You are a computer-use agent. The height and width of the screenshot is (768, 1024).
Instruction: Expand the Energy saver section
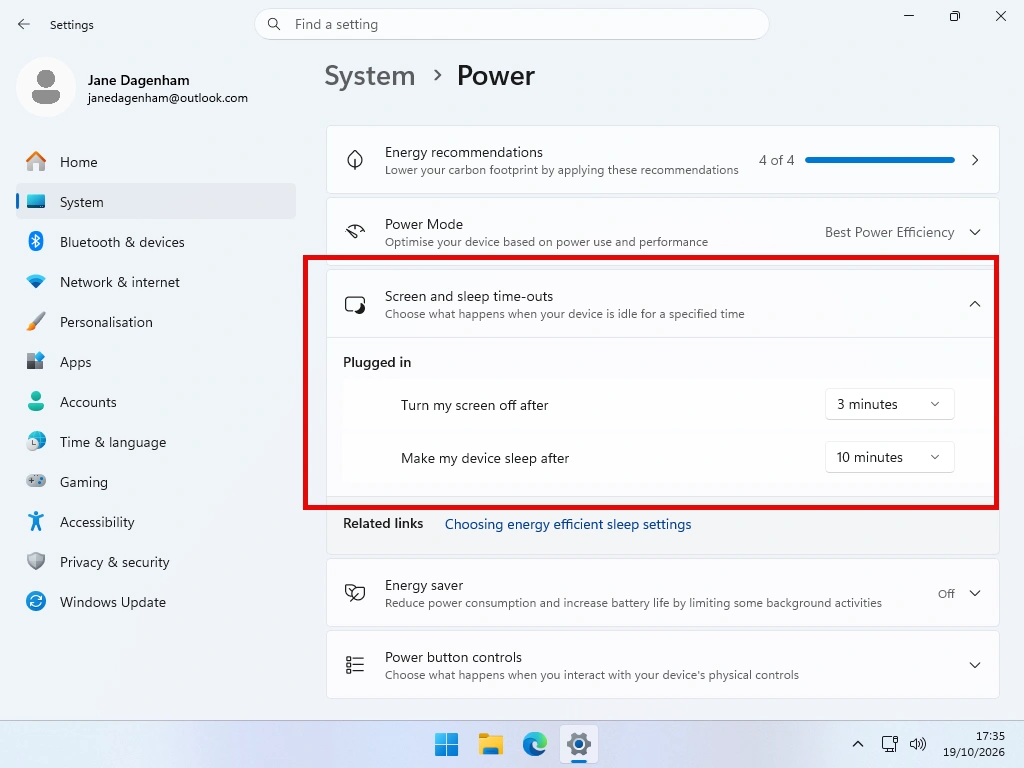coord(974,593)
